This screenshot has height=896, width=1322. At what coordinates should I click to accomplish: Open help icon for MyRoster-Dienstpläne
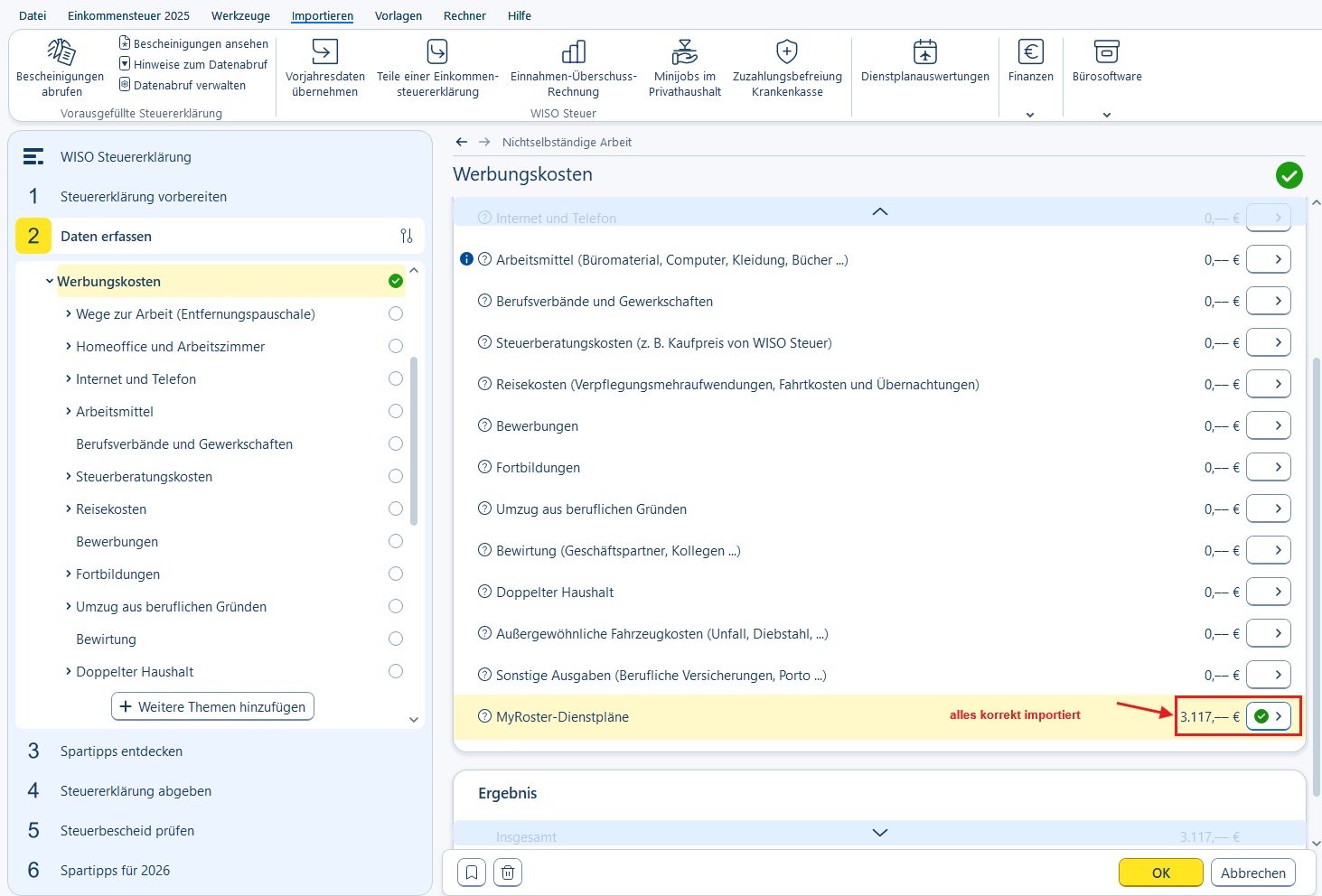click(x=484, y=716)
